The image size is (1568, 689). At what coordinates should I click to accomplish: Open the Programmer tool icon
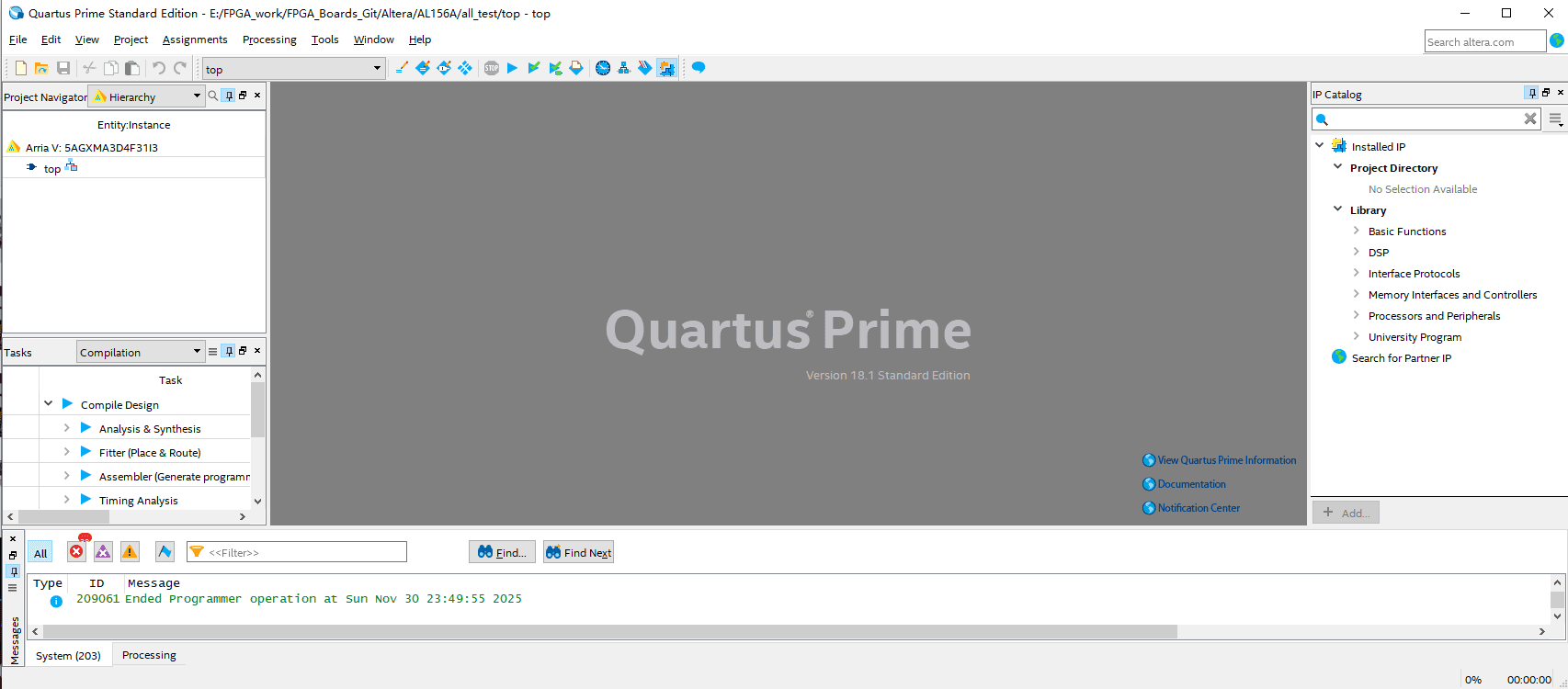(x=645, y=68)
